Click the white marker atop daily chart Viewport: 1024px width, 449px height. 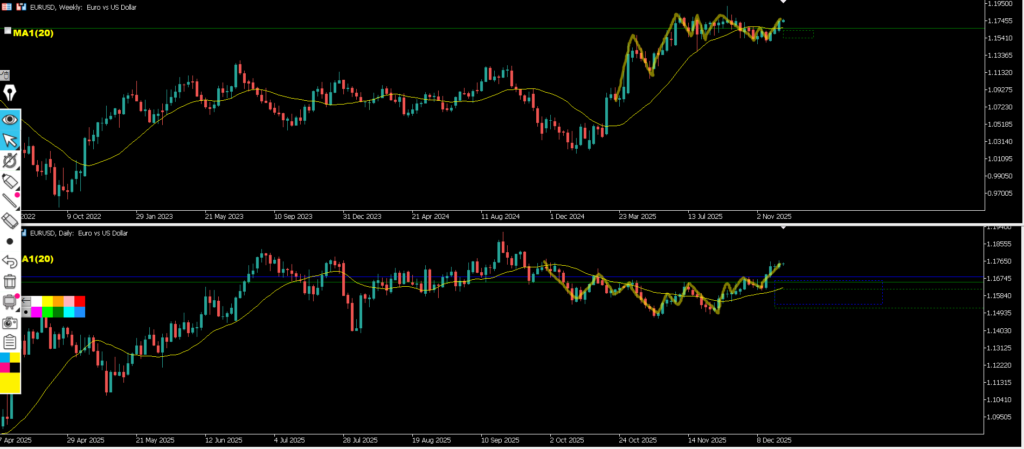782,229
